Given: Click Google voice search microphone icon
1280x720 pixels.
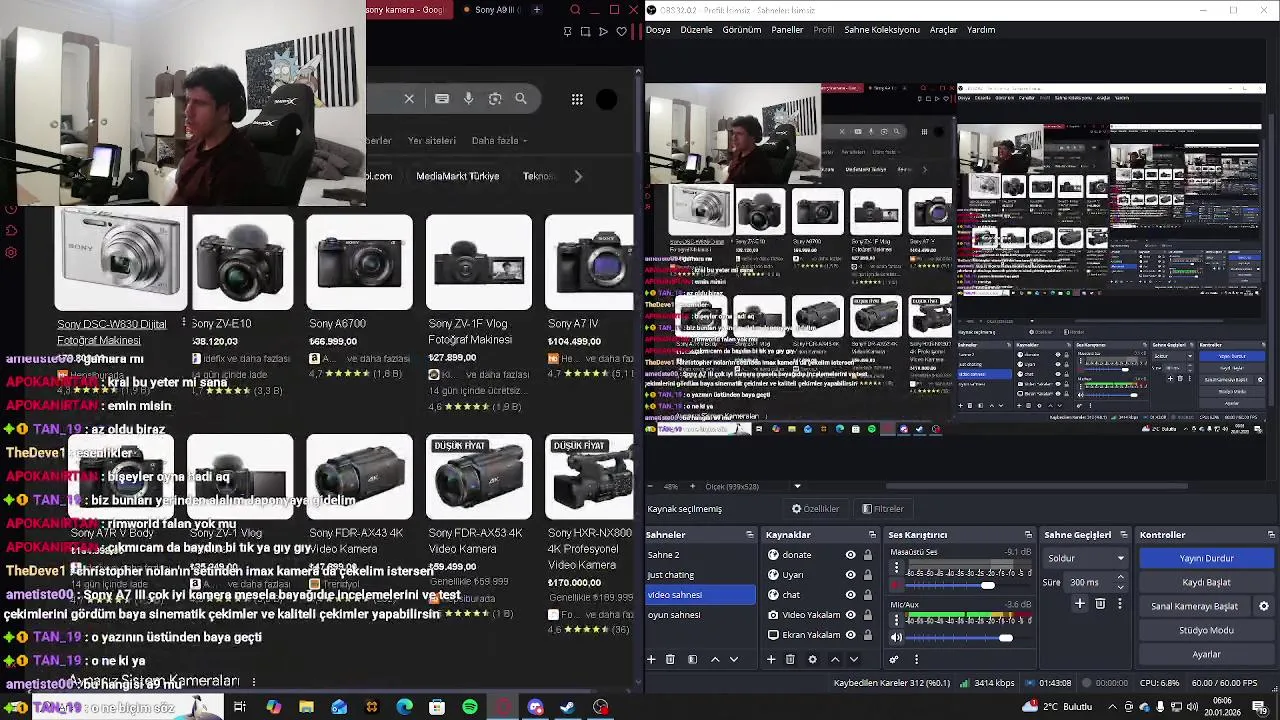Looking at the screenshot, I should coord(468,99).
